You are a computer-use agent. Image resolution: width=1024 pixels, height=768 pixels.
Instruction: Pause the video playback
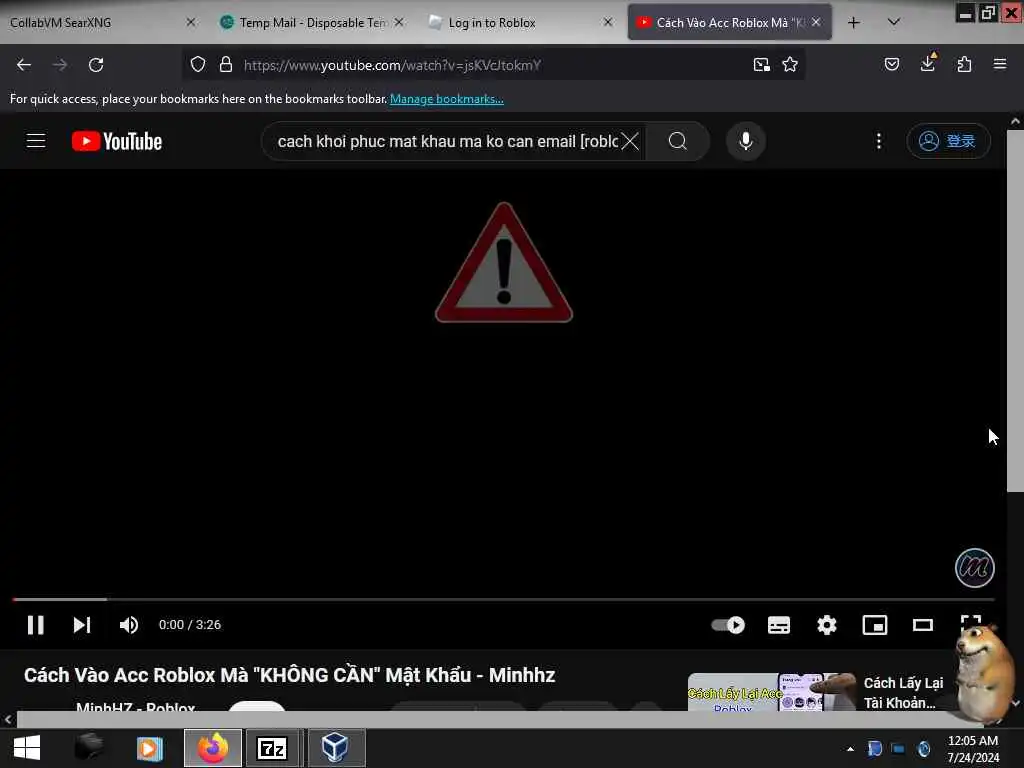36,625
